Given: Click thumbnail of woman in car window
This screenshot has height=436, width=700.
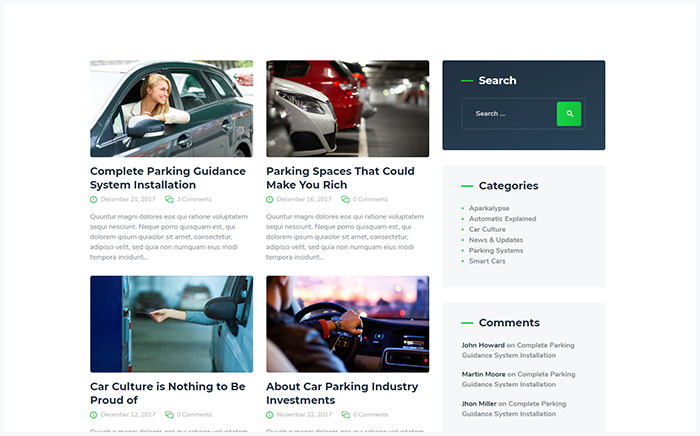Looking at the screenshot, I should pos(171,109).
